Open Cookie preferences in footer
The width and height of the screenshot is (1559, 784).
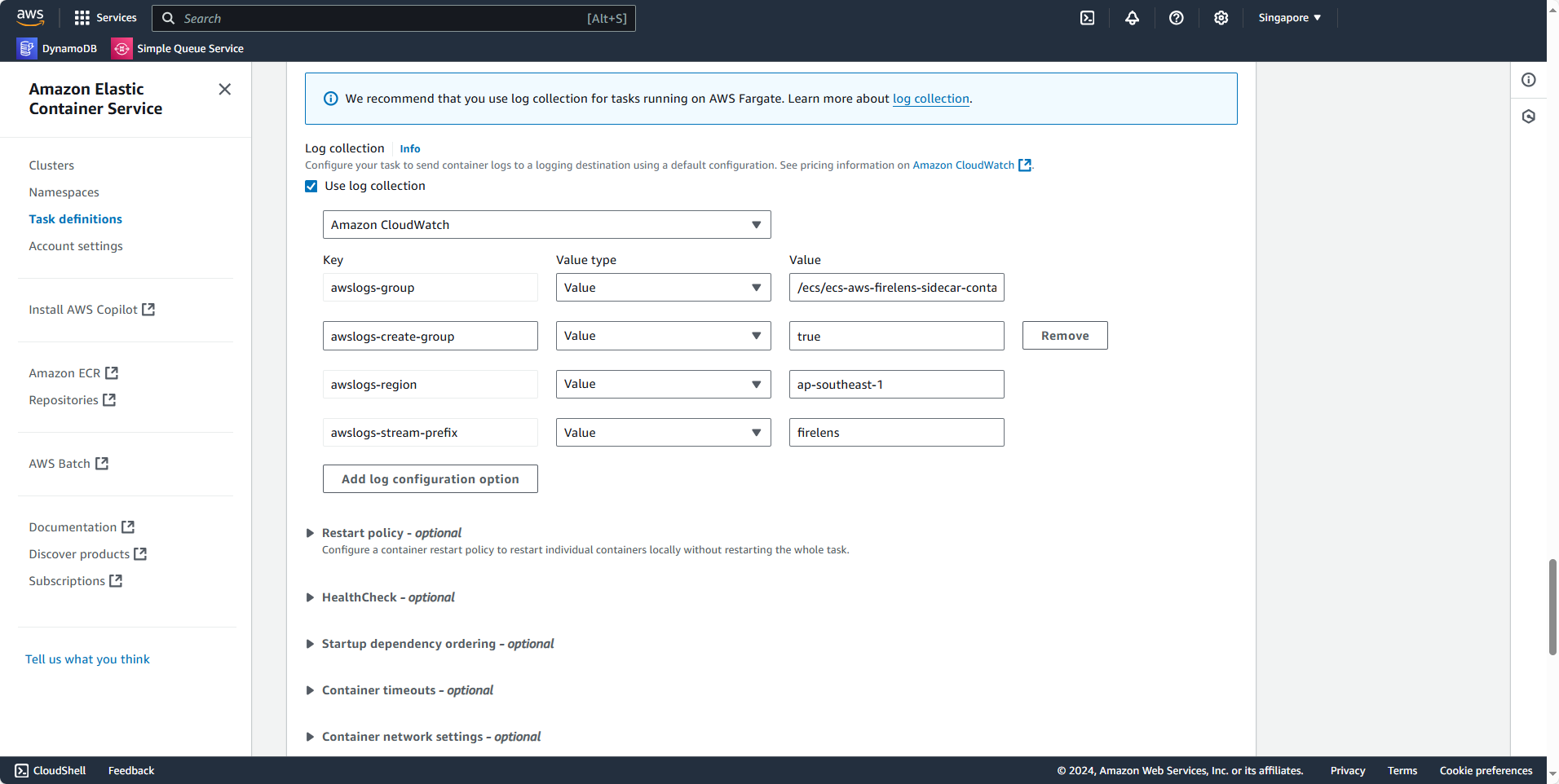point(1486,771)
